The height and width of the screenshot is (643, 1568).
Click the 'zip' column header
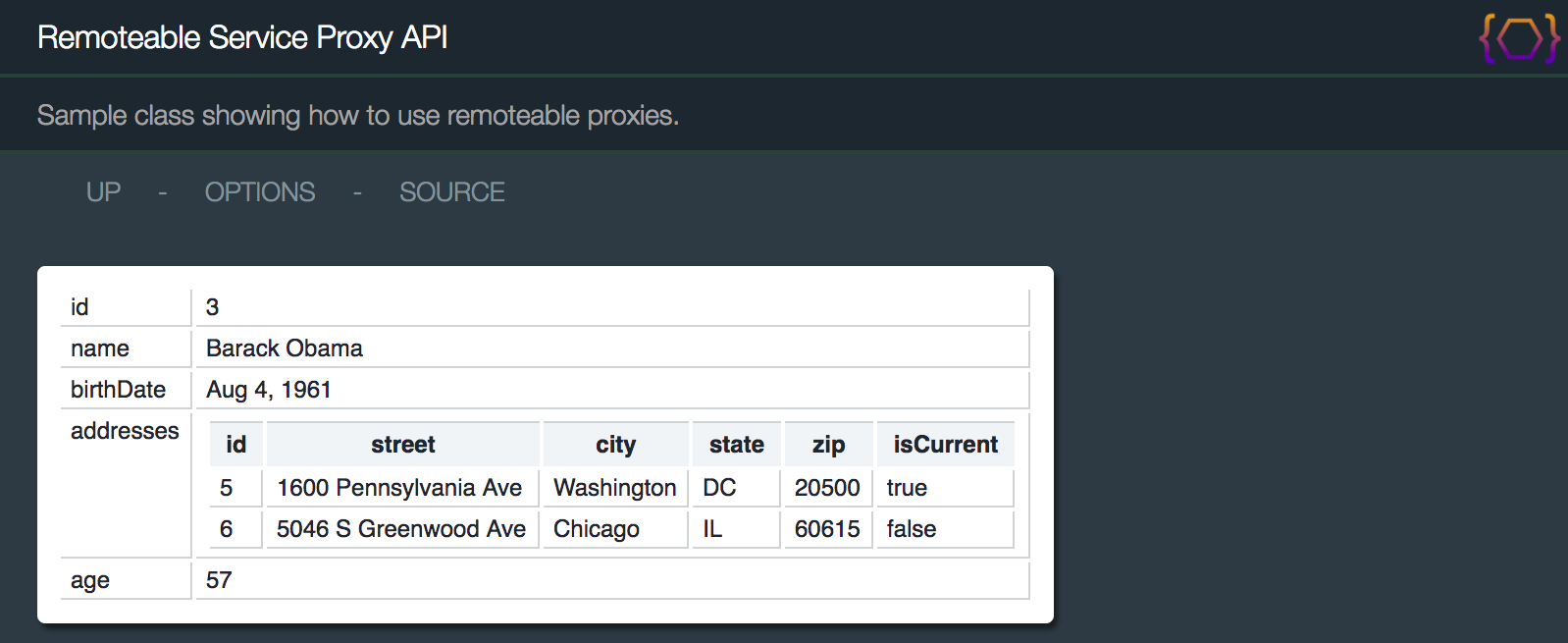coord(828,445)
